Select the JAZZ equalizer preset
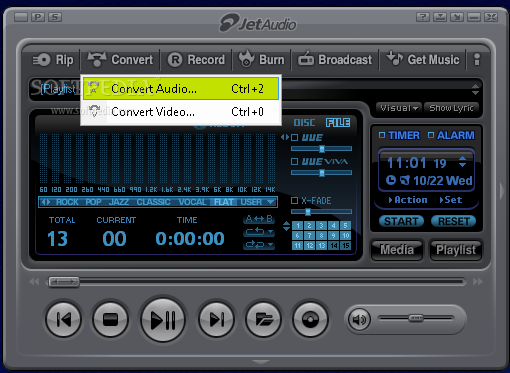 click(119, 202)
